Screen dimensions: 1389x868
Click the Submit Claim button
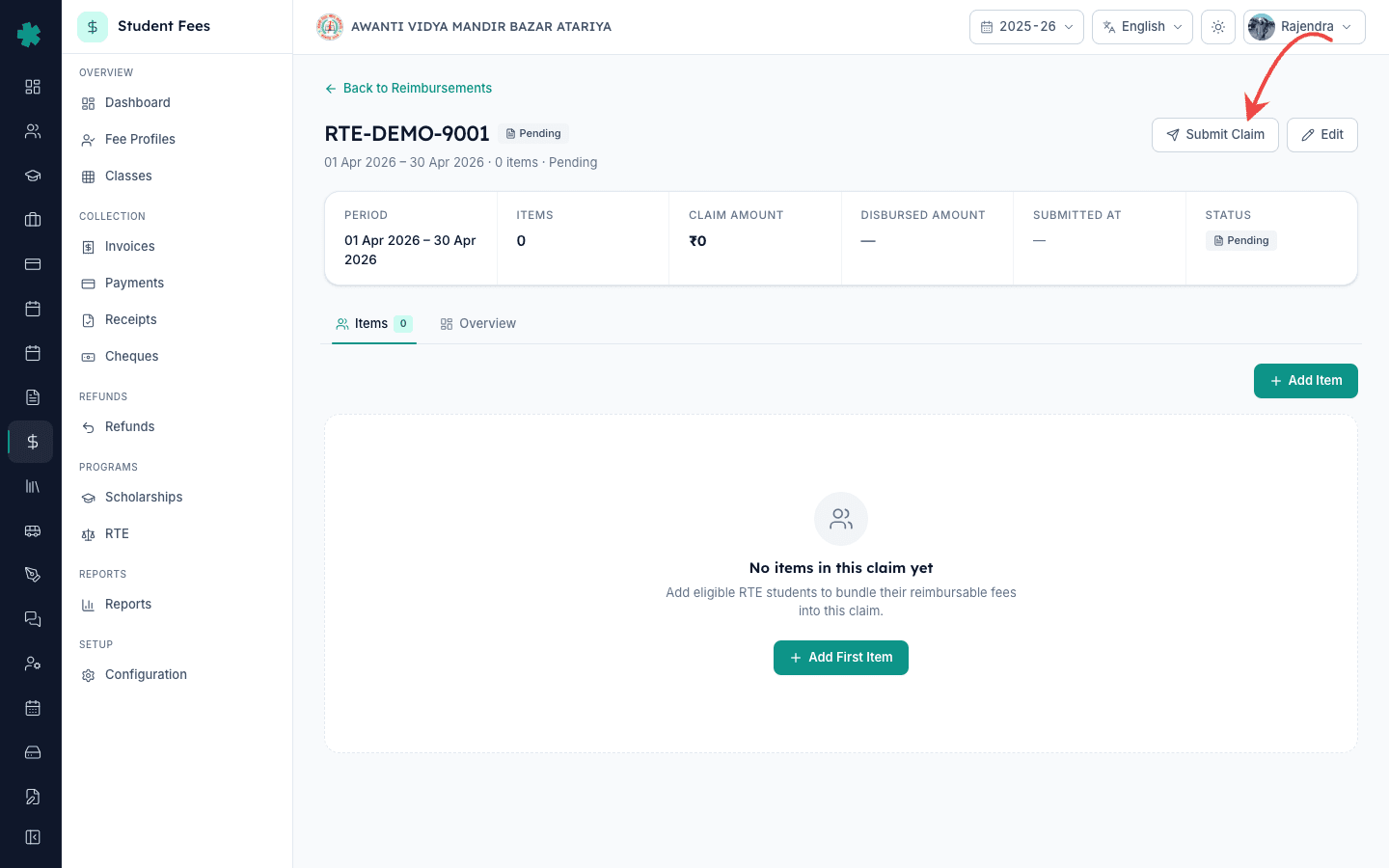[1215, 135]
